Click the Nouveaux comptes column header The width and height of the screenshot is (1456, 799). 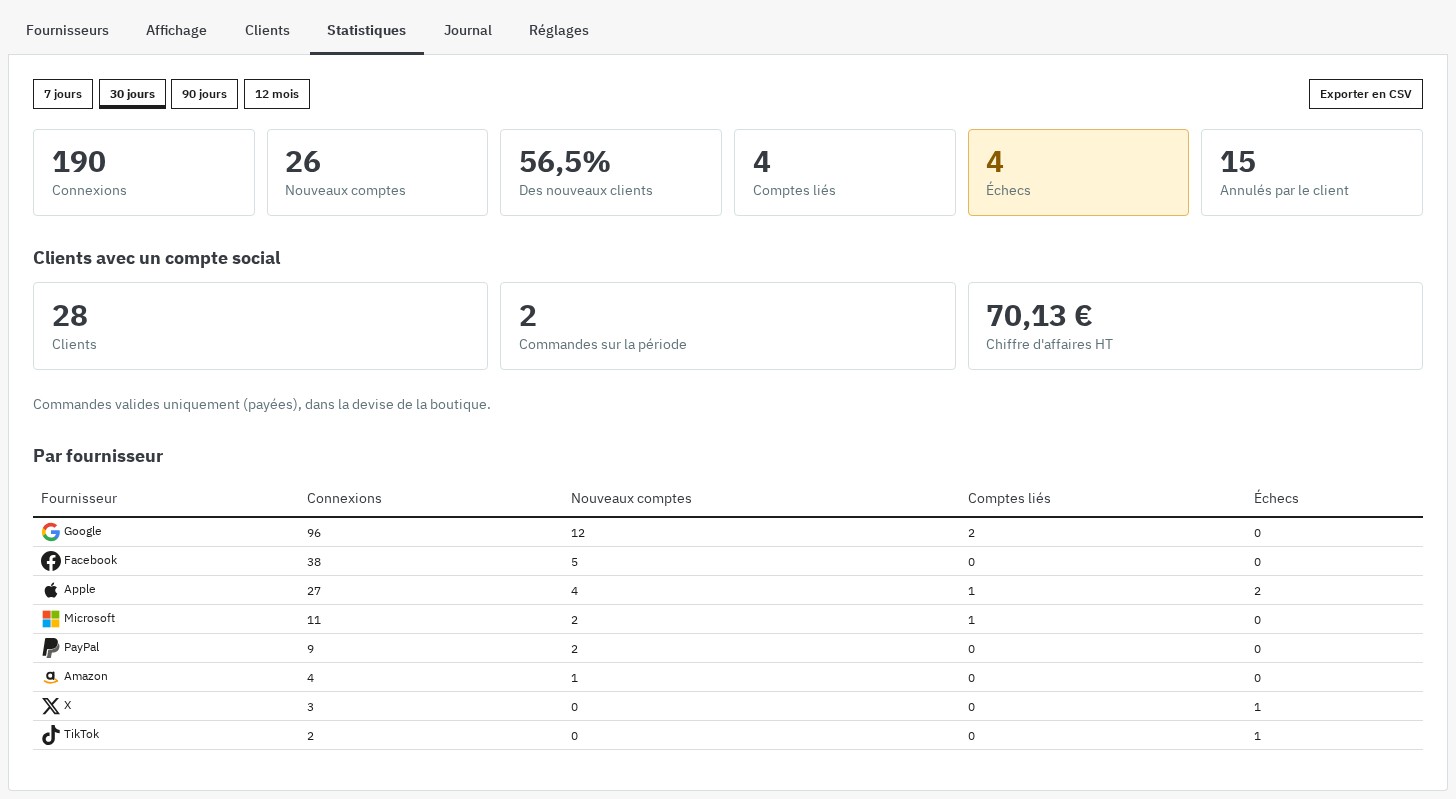631,498
